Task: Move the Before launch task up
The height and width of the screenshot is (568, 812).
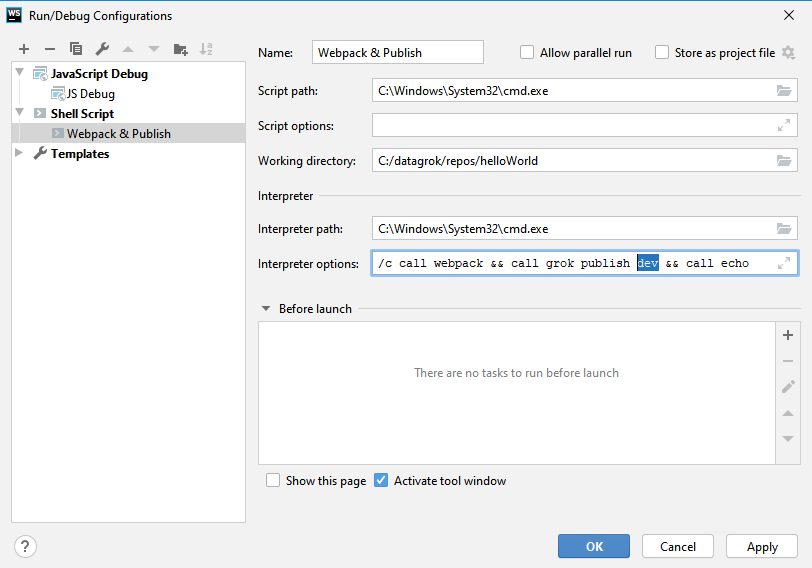Action: 788,413
